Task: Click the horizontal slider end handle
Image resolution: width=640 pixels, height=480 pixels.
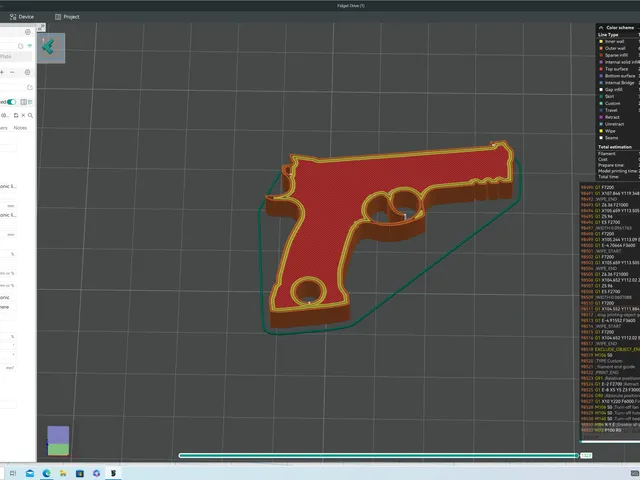Action: (577, 456)
